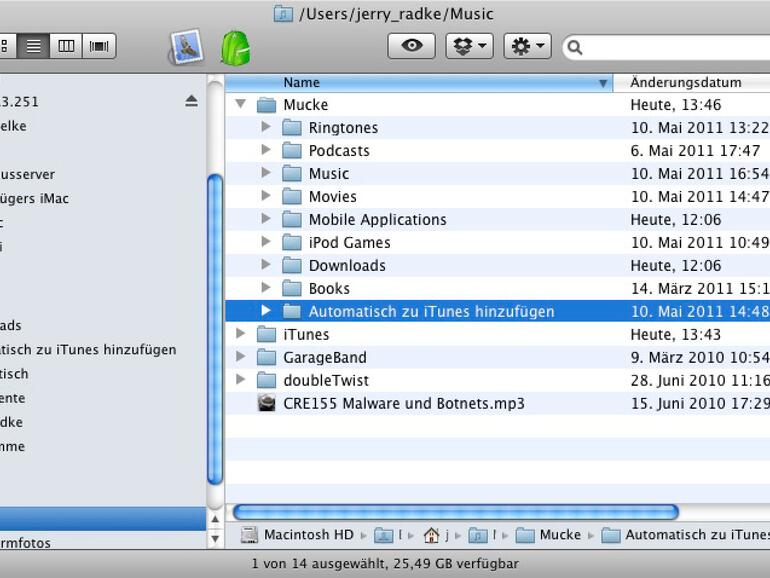Image resolution: width=770 pixels, height=578 pixels.
Task: Expand the Podcasts folder
Action: (266, 150)
